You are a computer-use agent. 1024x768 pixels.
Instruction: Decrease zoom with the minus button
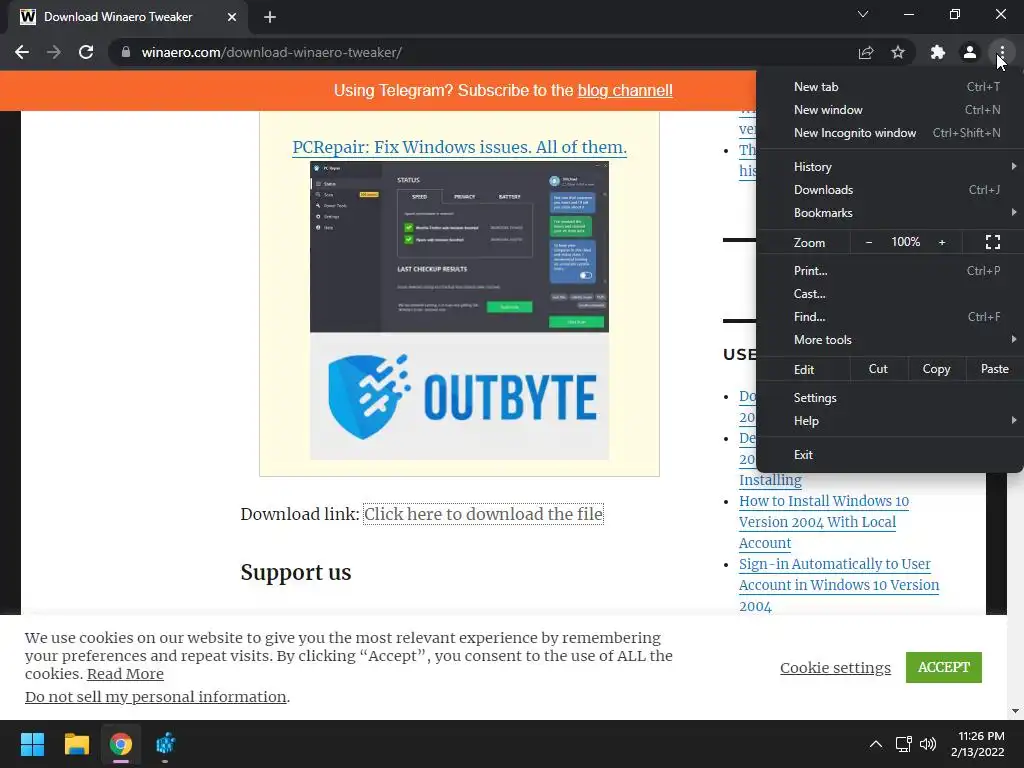coord(869,242)
